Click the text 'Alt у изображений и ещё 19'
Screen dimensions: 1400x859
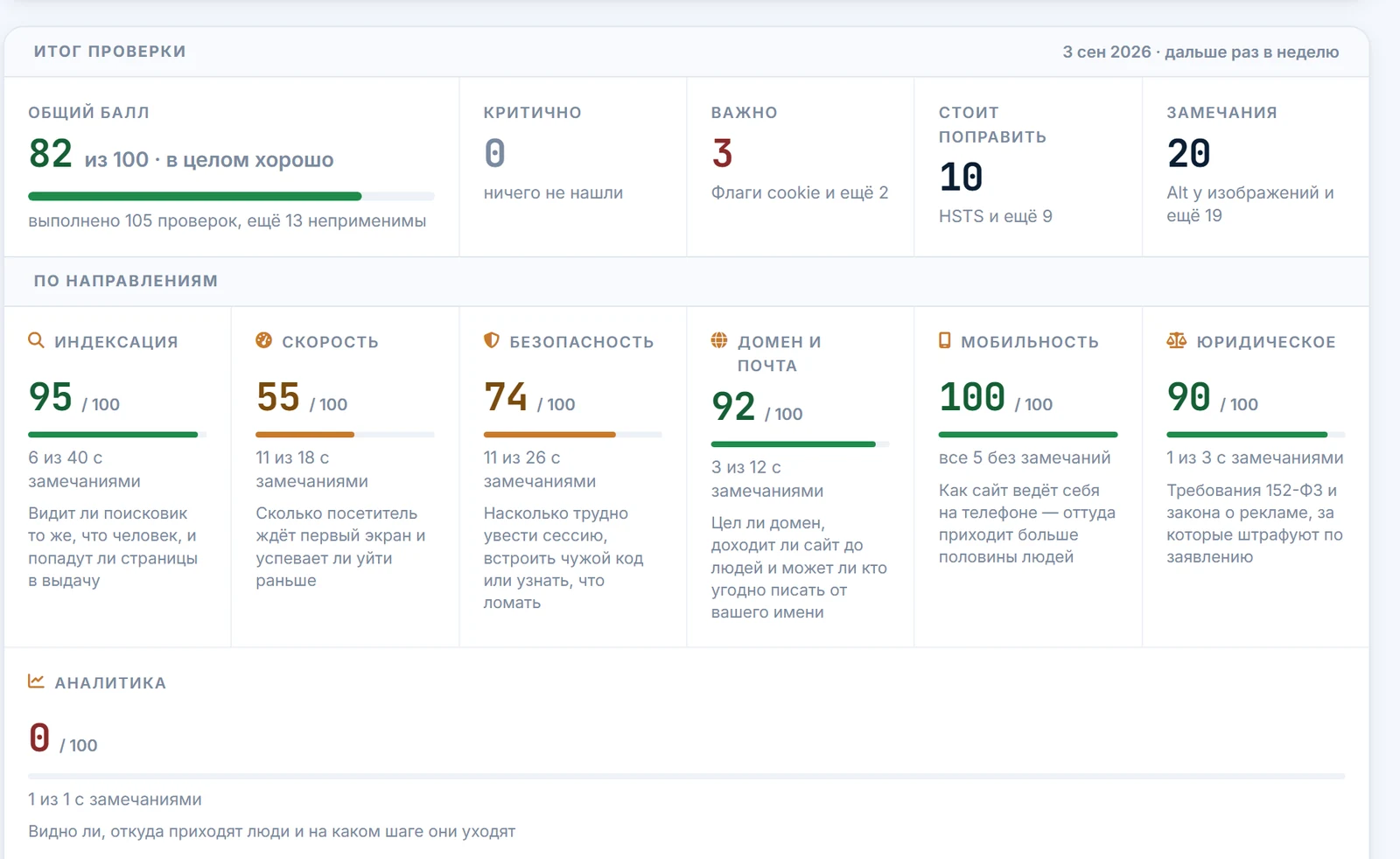tap(1250, 204)
